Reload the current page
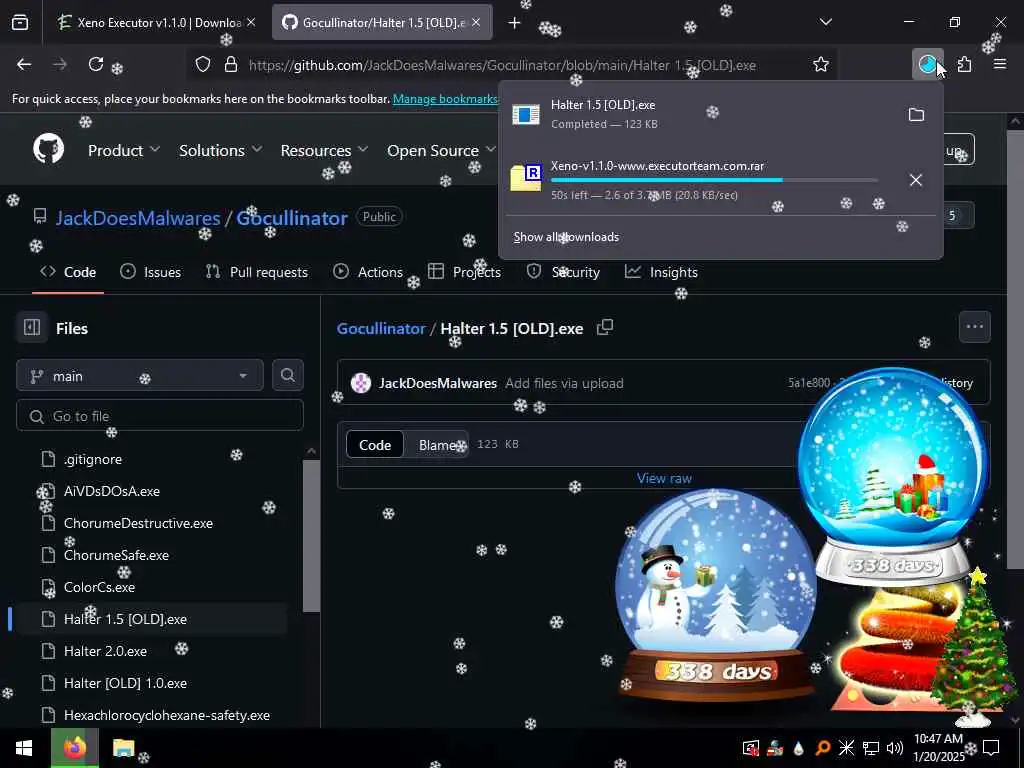Viewport: 1024px width, 768px height. (96, 64)
